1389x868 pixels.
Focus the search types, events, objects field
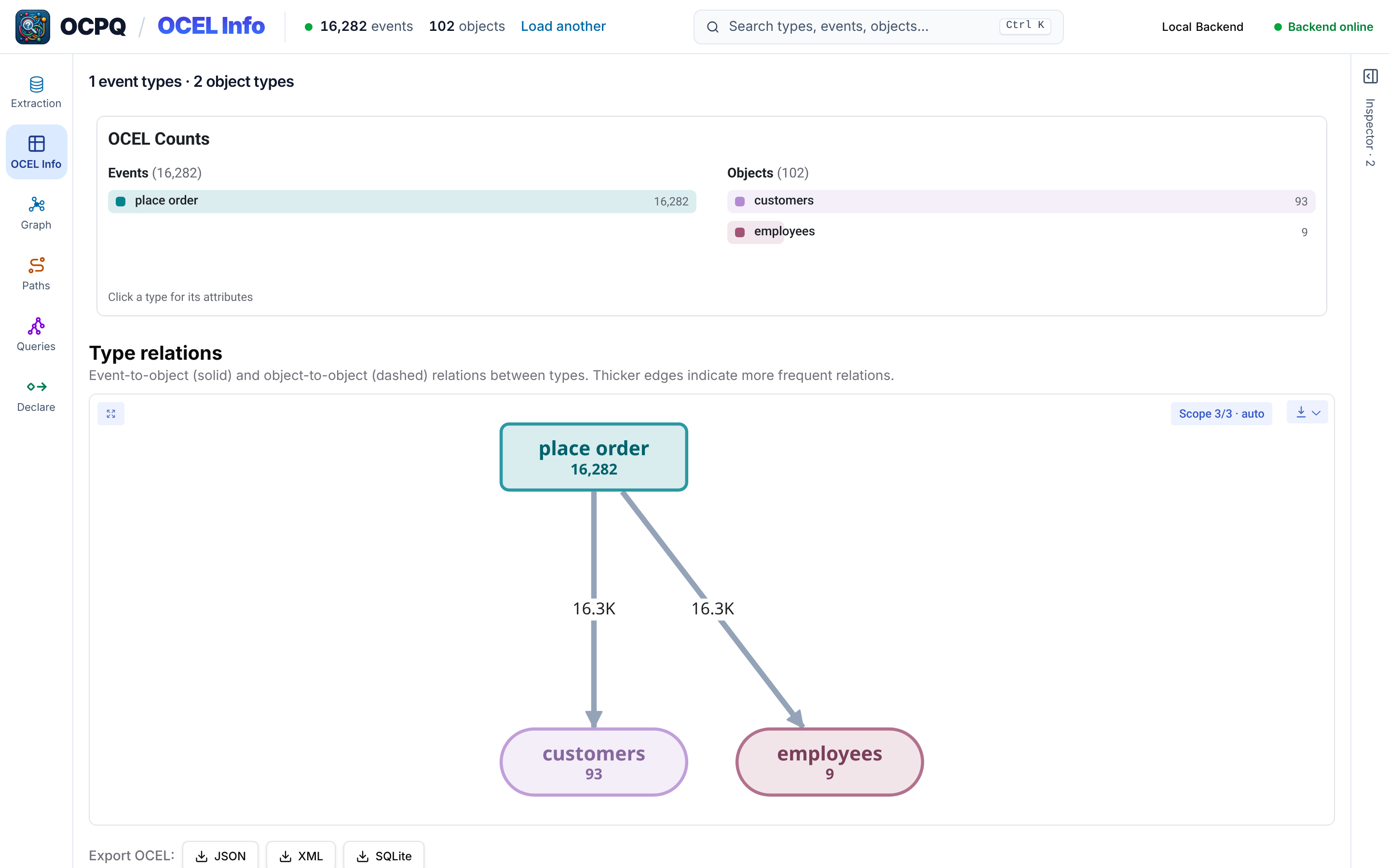point(878,27)
